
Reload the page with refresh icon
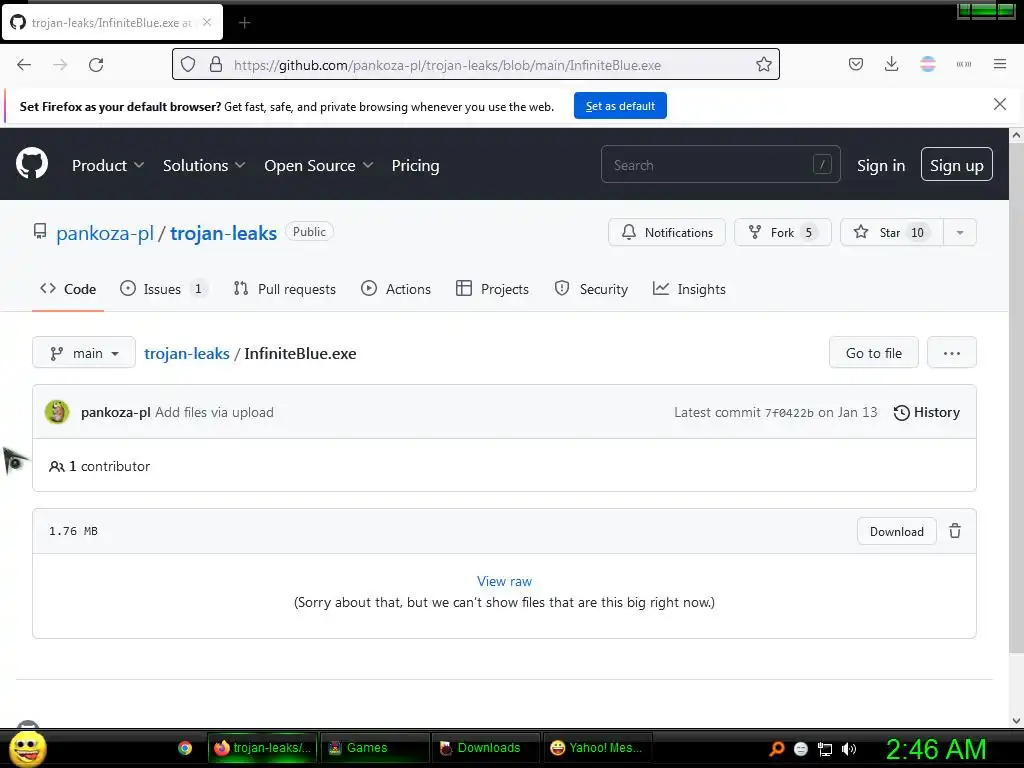(x=96, y=65)
